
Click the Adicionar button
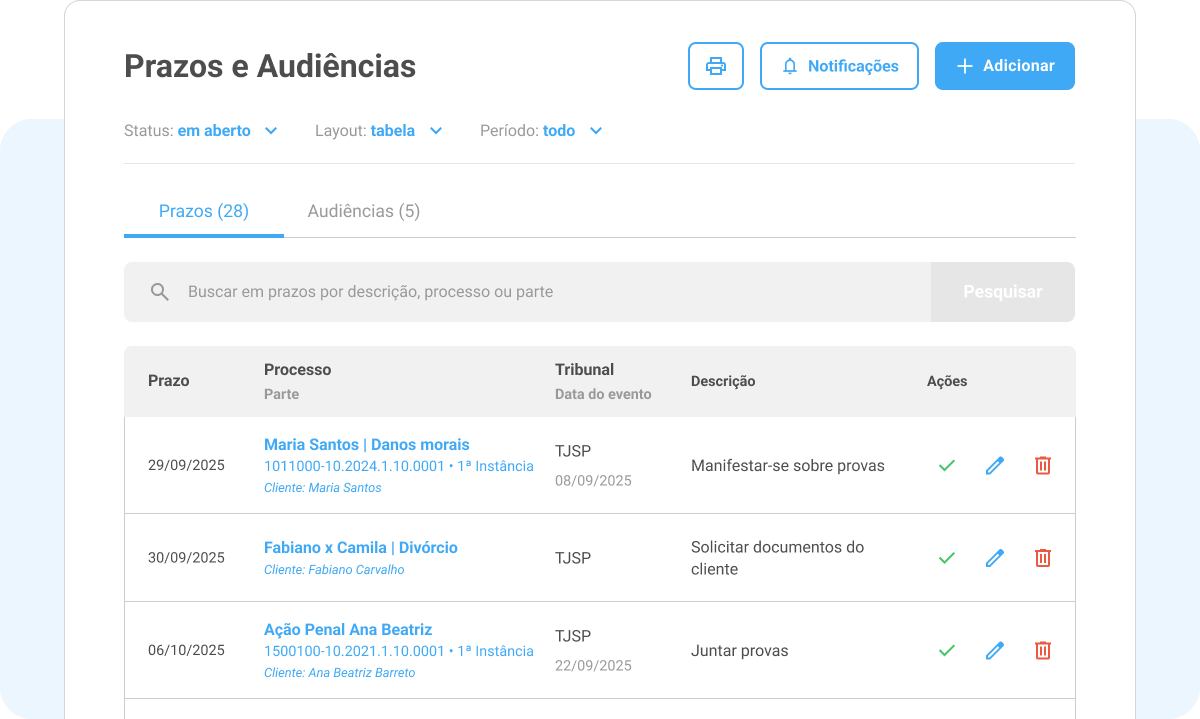pyautogui.click(x=1004, y=65)
